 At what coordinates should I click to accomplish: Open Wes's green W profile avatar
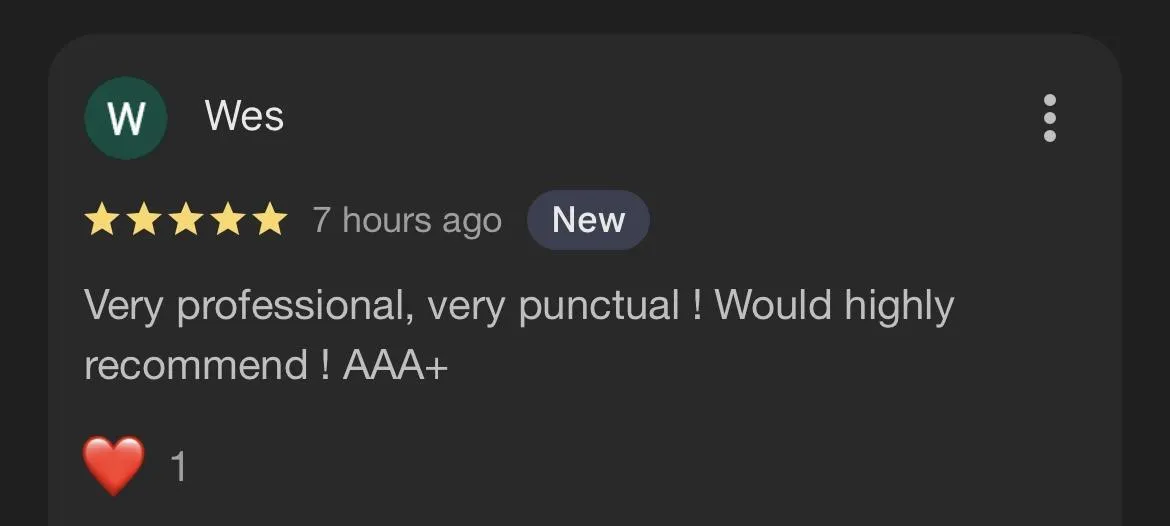[125, 117]
